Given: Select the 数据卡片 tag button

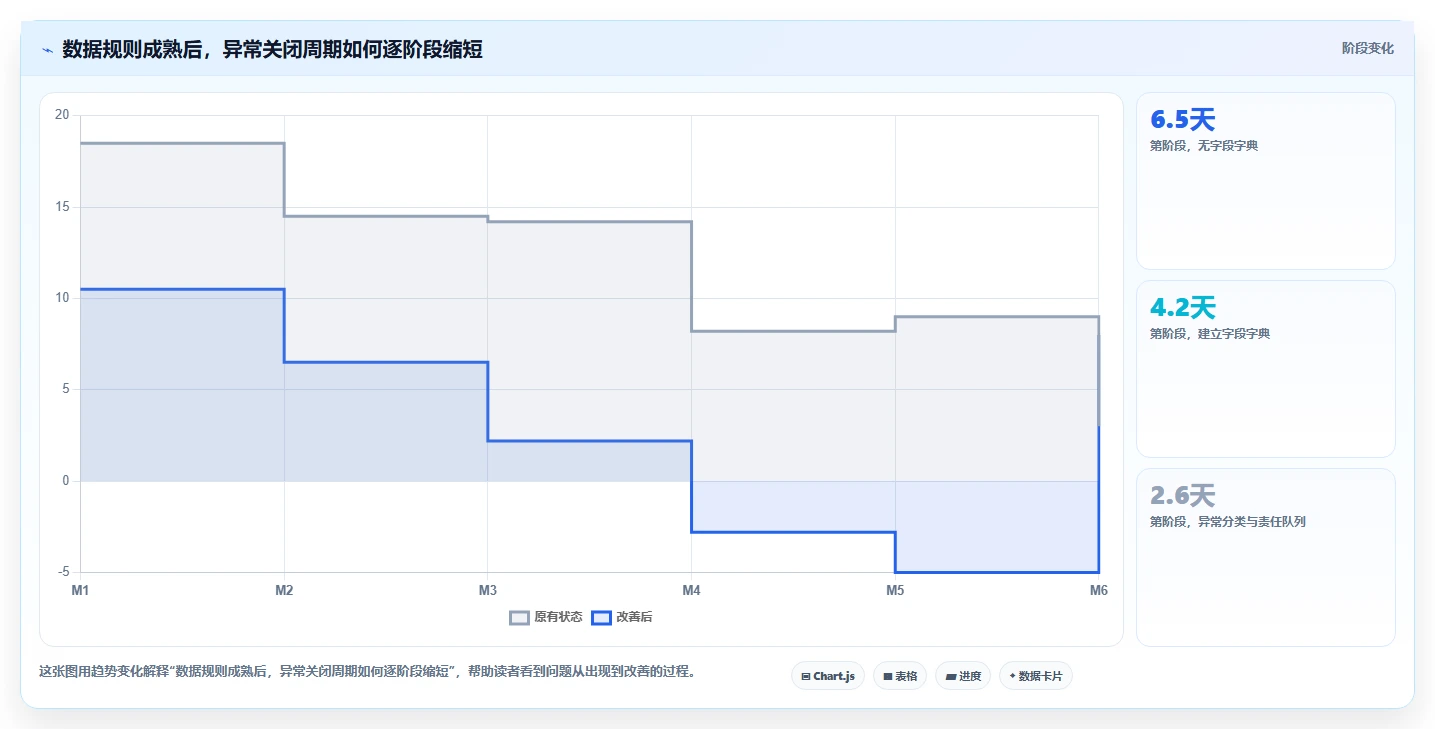Looking at the screenshot, I should (1036, 676).
